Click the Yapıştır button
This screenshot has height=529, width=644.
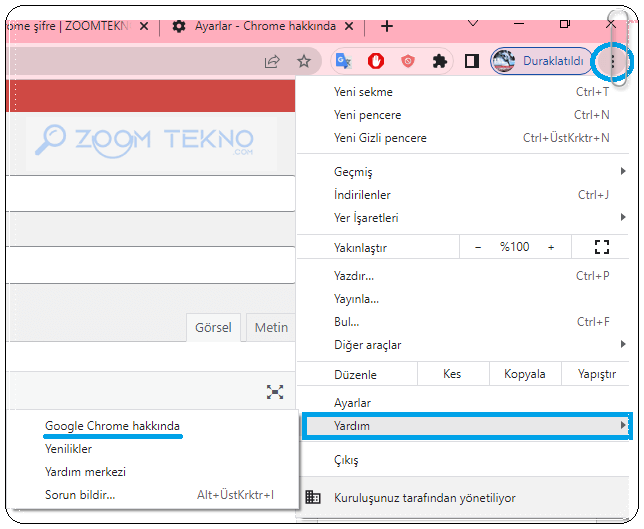click(x=596, y=374)
